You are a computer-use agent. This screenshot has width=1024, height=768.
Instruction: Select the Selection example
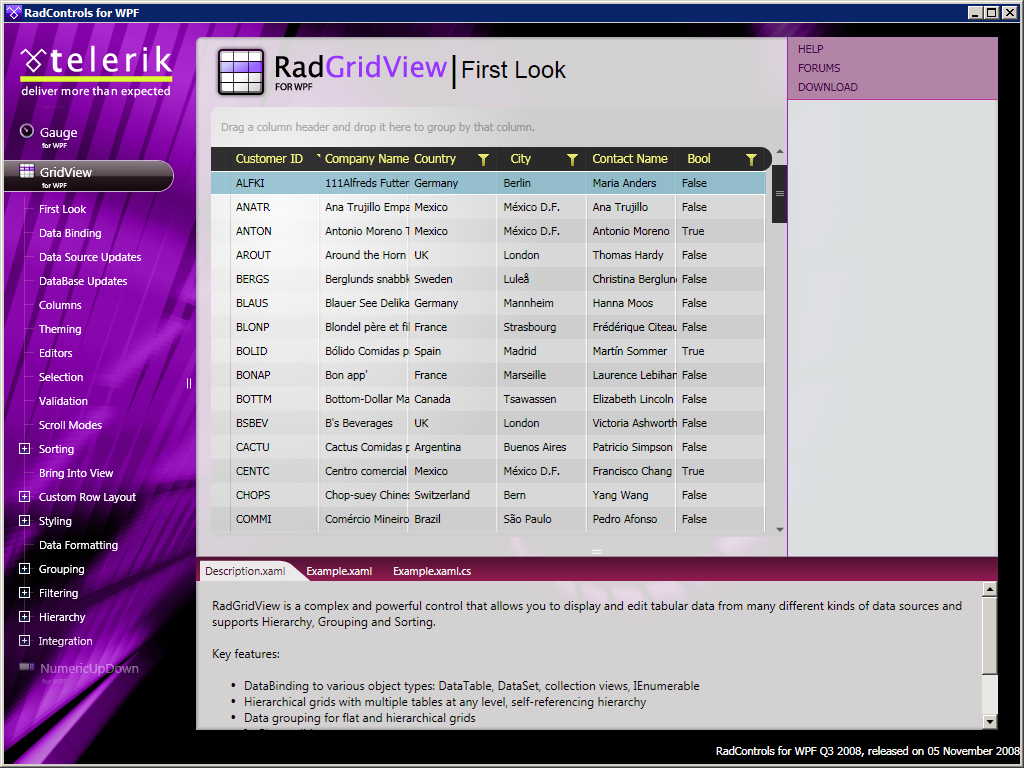coord(61,377)
